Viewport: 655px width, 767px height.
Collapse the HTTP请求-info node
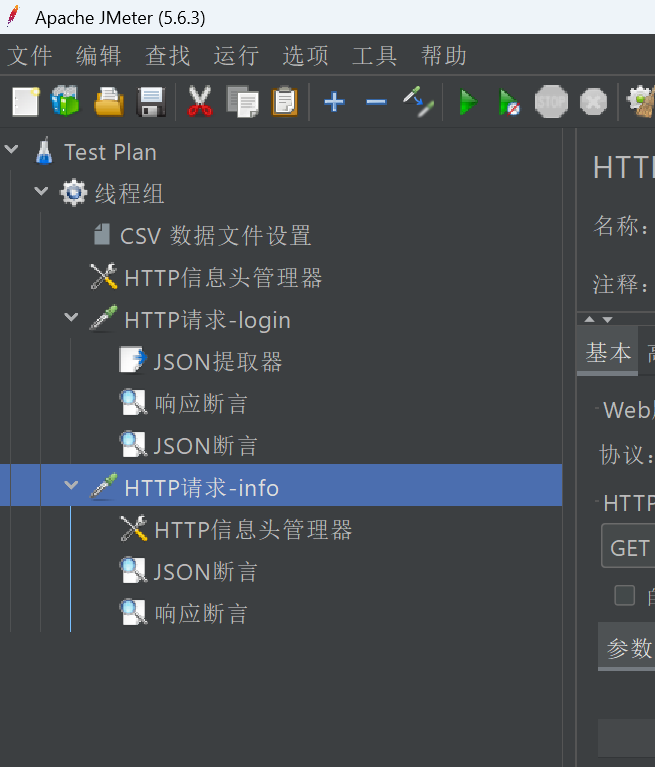pyautogui.click(x=71, y=485)
